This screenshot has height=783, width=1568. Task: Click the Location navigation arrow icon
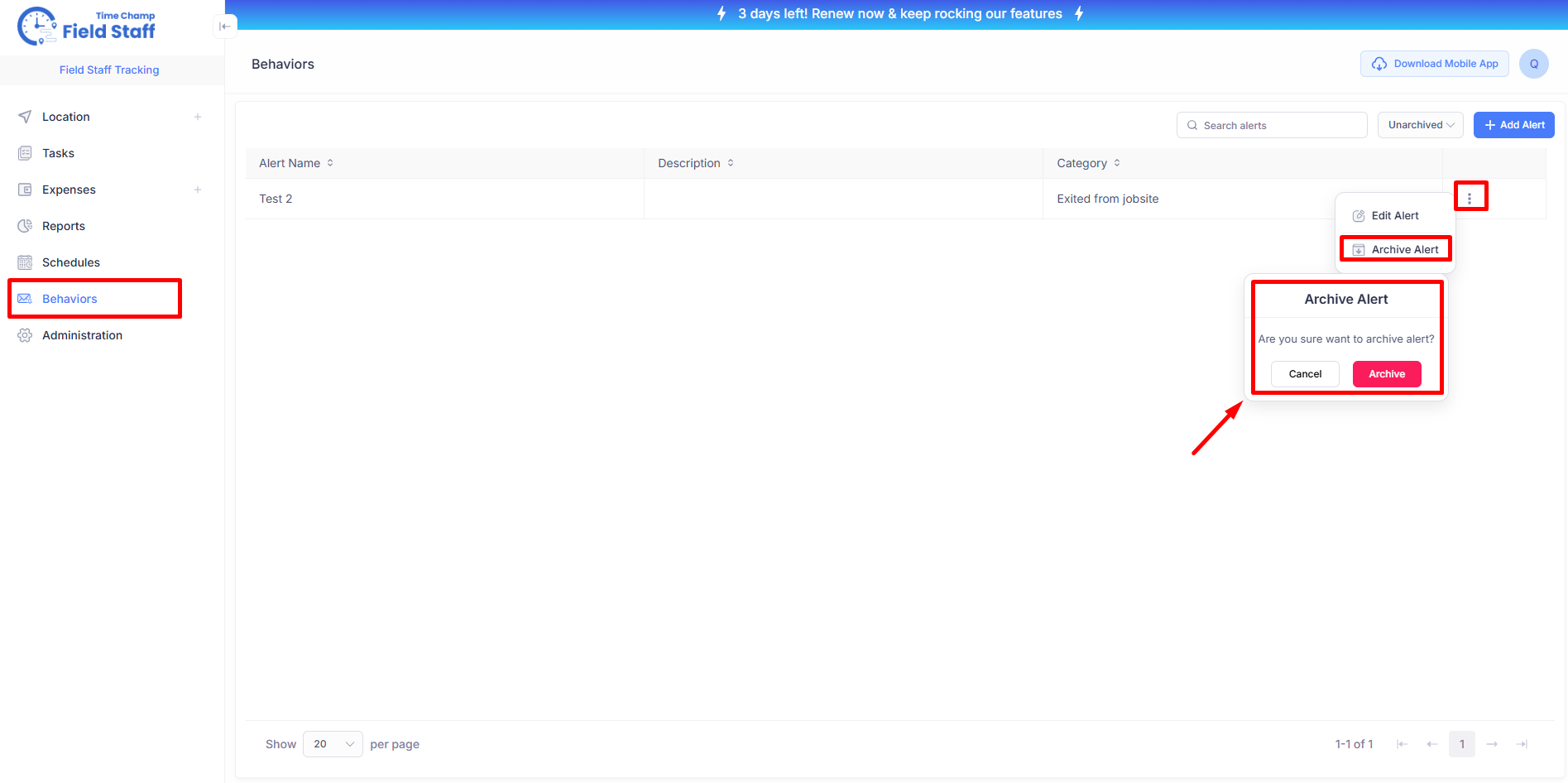coord(25,117)
